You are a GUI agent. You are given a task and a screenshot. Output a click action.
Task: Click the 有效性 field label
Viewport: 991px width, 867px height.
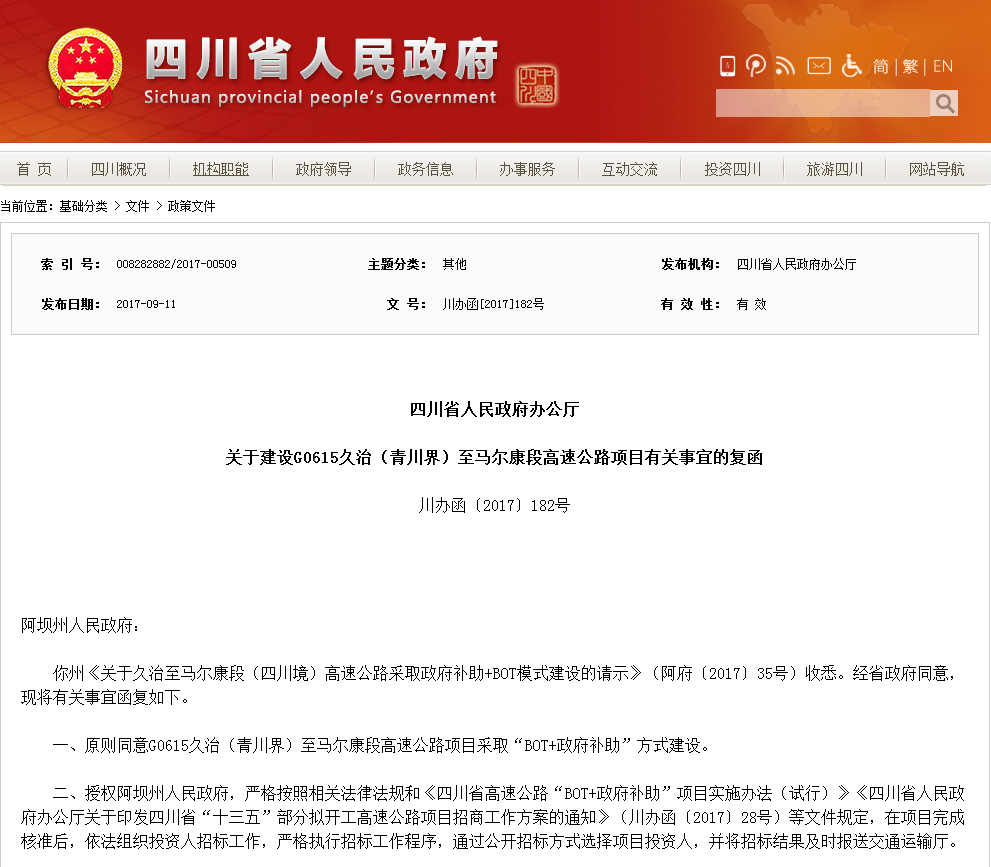pos(691,304)
